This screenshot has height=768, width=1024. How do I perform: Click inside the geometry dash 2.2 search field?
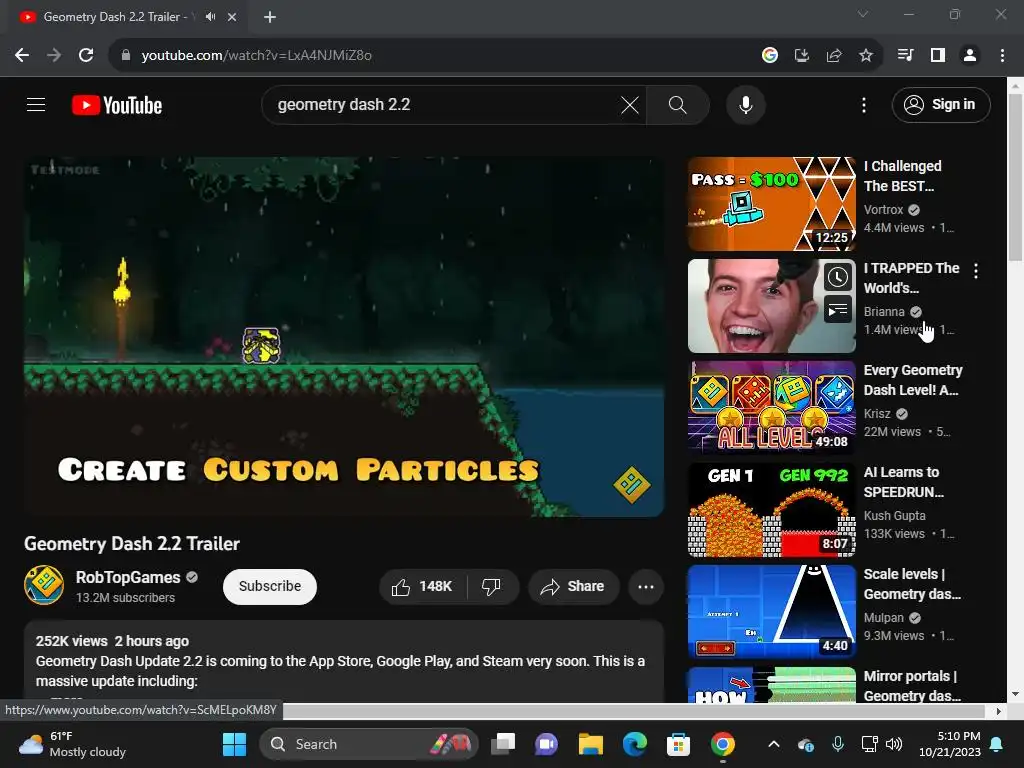(x=444, y=104)
